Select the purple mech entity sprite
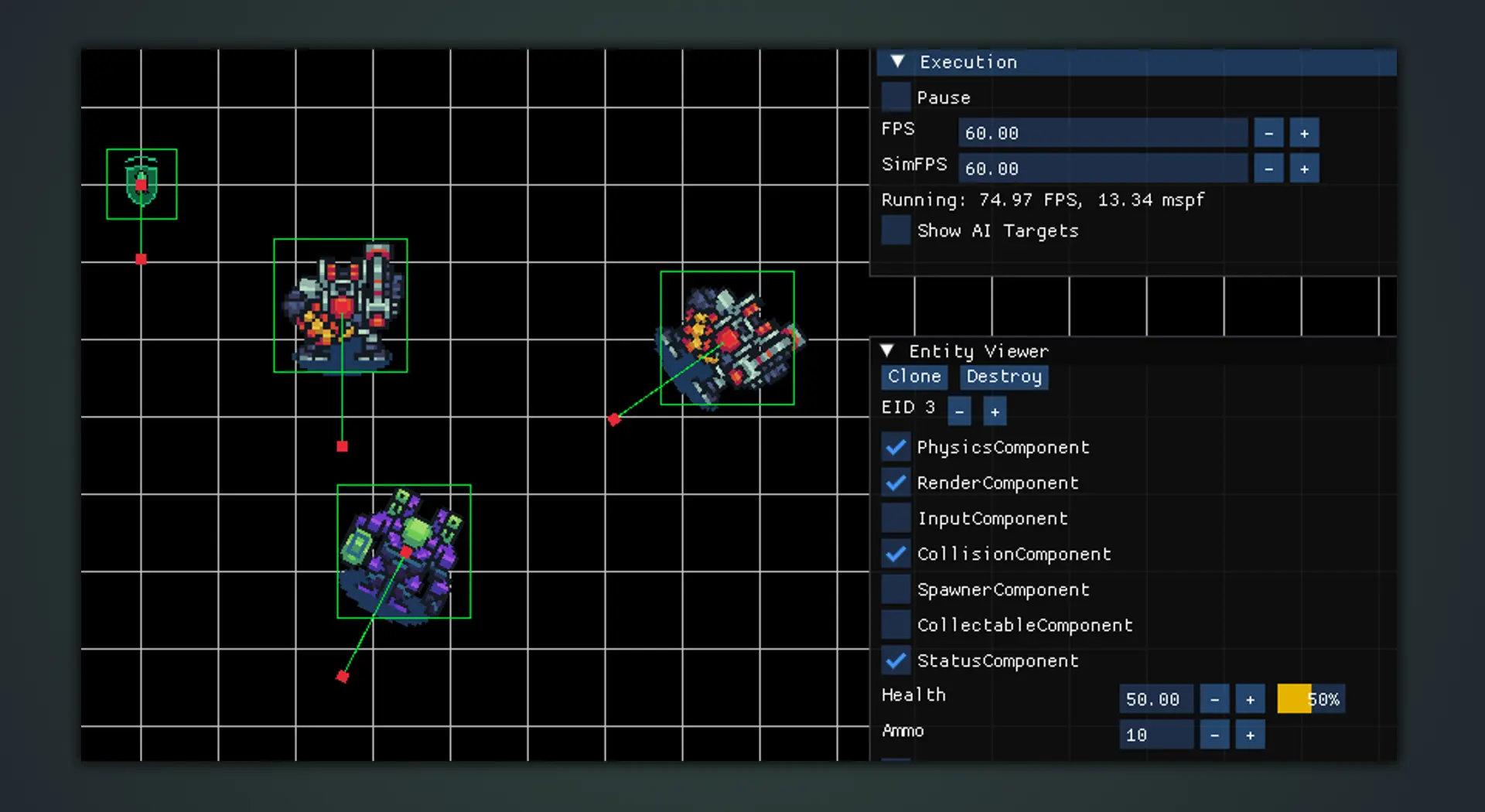Image resolution: width=1485 pixels, height=812 pixels. (x=403, y=551)
